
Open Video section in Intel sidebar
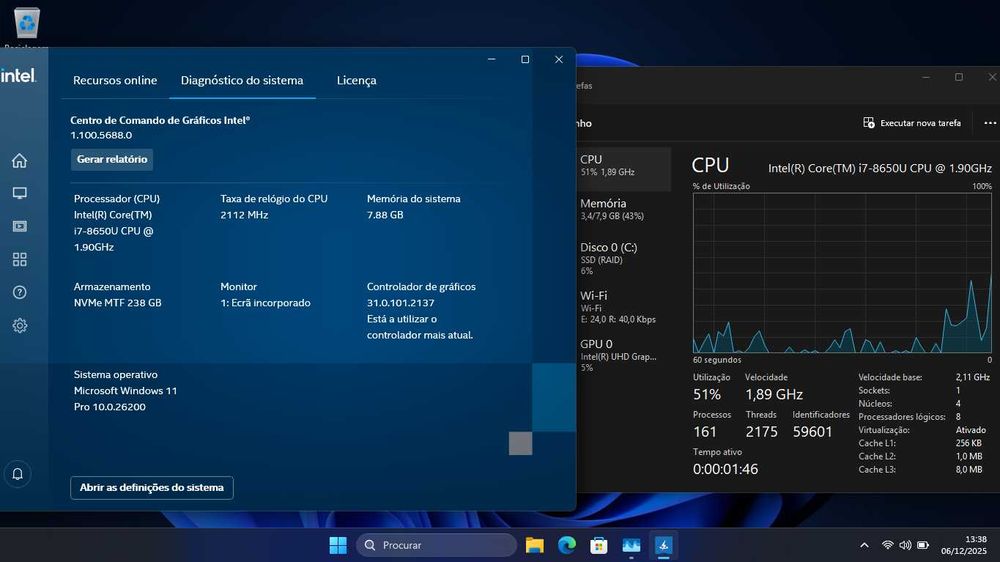[19, 226]
